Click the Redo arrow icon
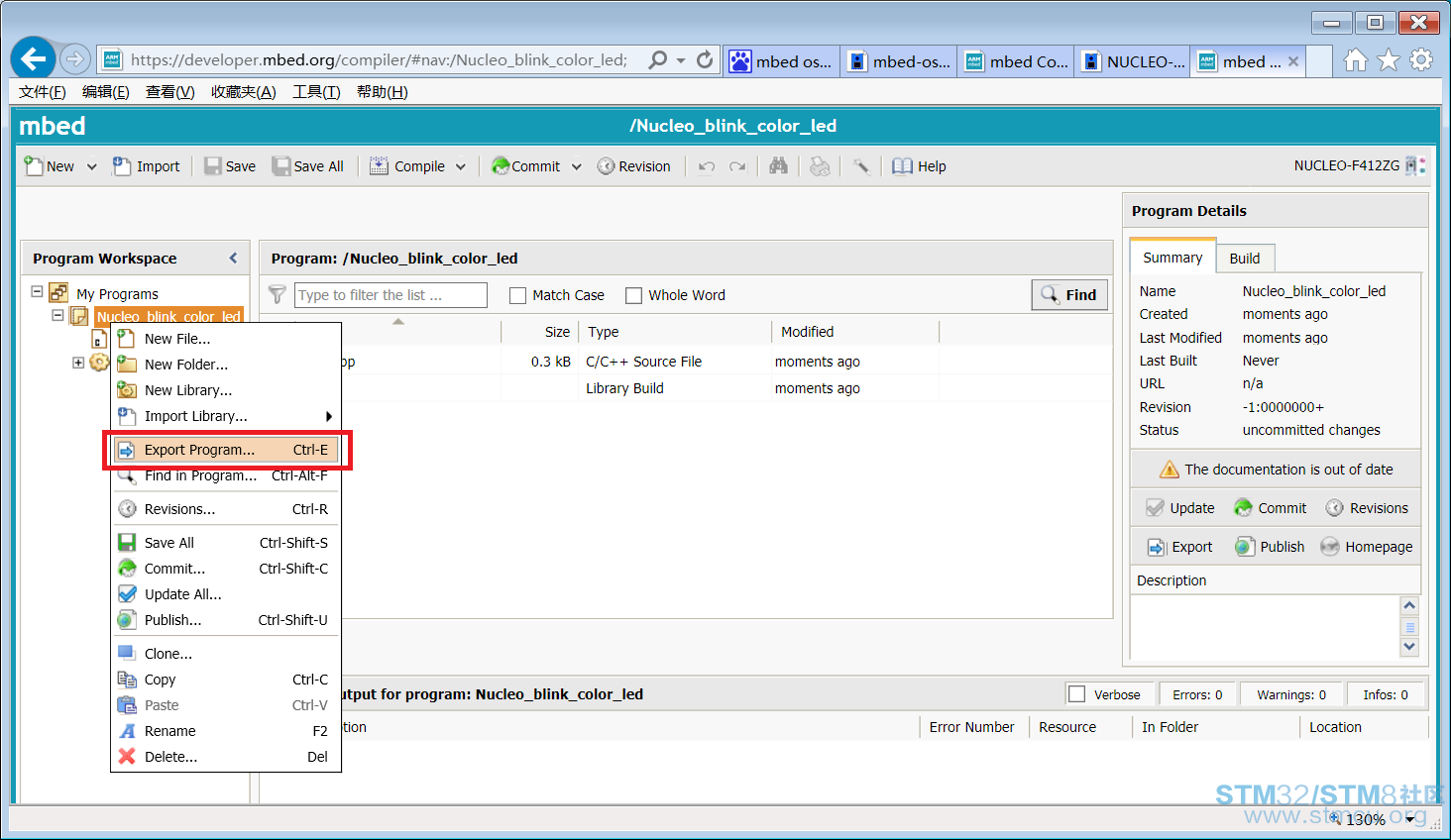Image resolution: width=1451 pixels, height=840 pixels. pos(737,166)
